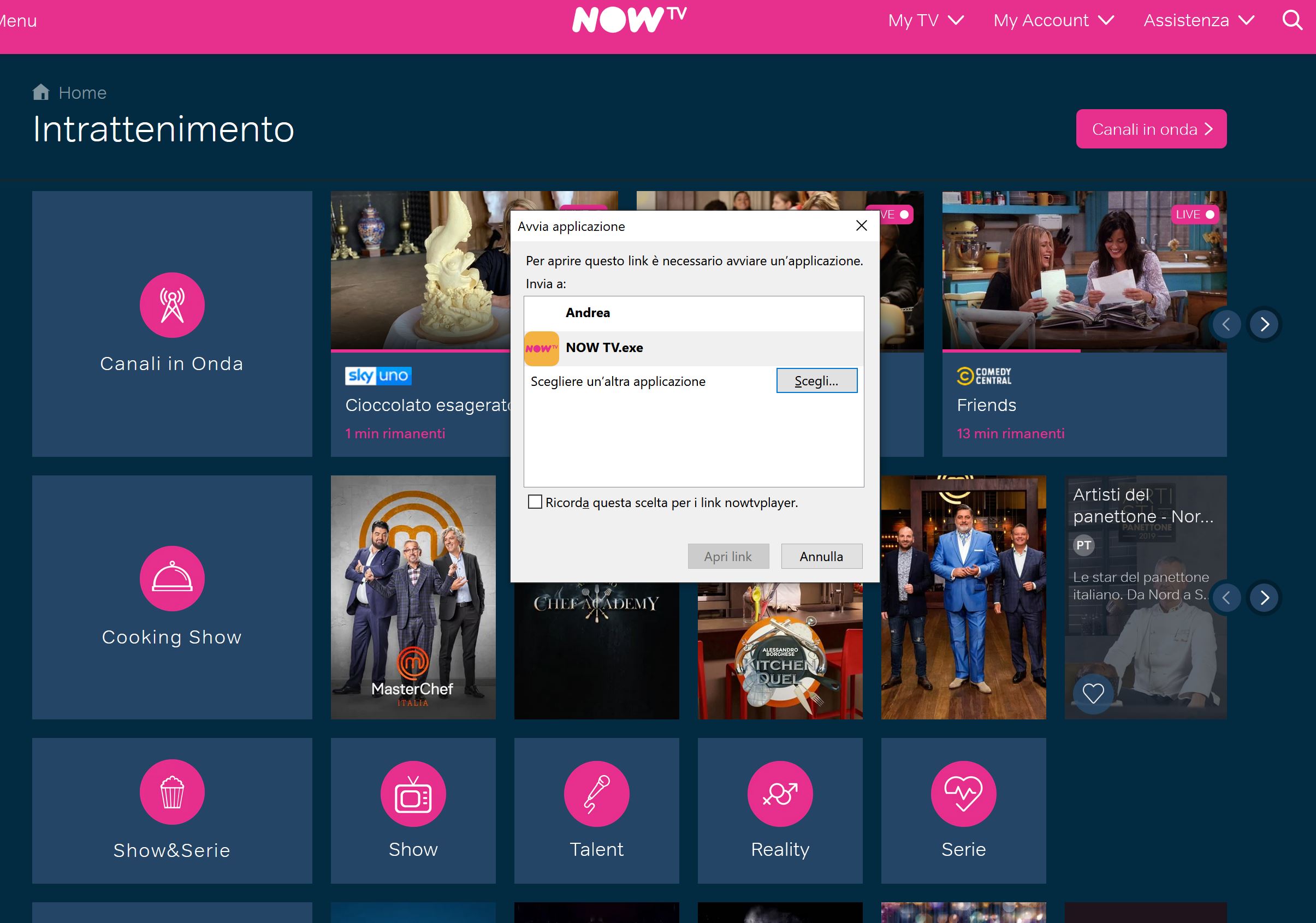Click the Cioccolato esagerato progress bar
This screenshot has height=923, width=1316.
tap(420, 350)
